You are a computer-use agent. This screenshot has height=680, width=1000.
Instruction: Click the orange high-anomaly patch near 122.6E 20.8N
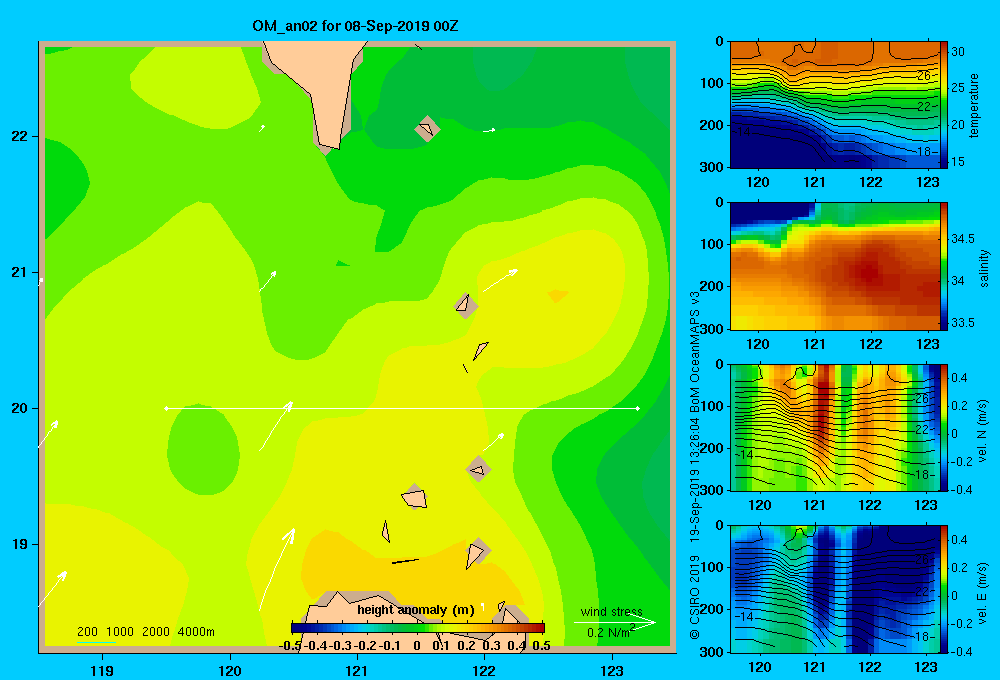point(557,295)
